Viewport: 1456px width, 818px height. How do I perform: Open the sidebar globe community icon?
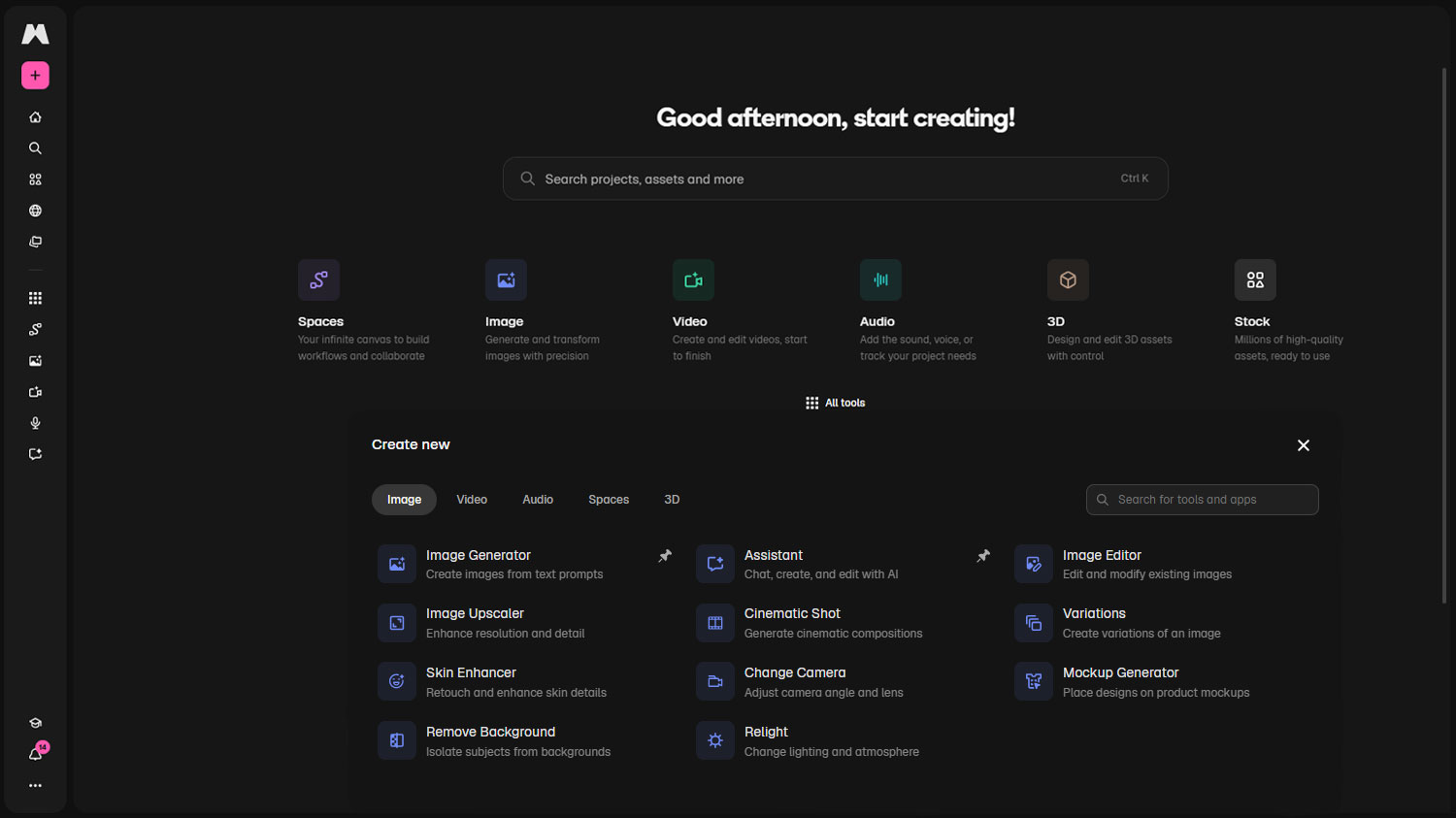(x=35, y=211)
